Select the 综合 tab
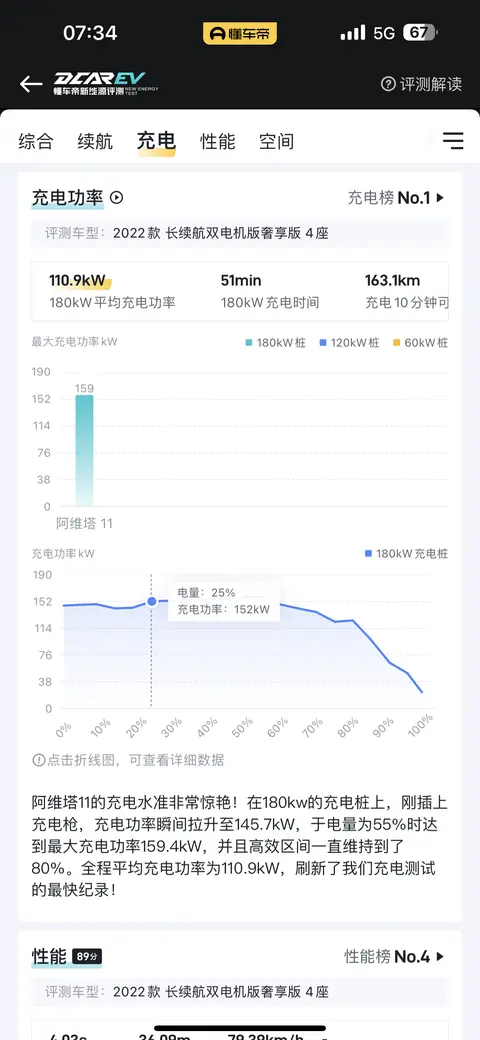Screen dimensions: 480x1040 (x=36, y=141)
